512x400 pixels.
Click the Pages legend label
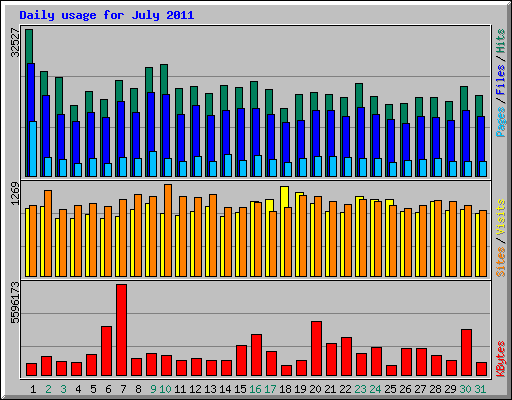pyautogui.click(x=501, y=122)
